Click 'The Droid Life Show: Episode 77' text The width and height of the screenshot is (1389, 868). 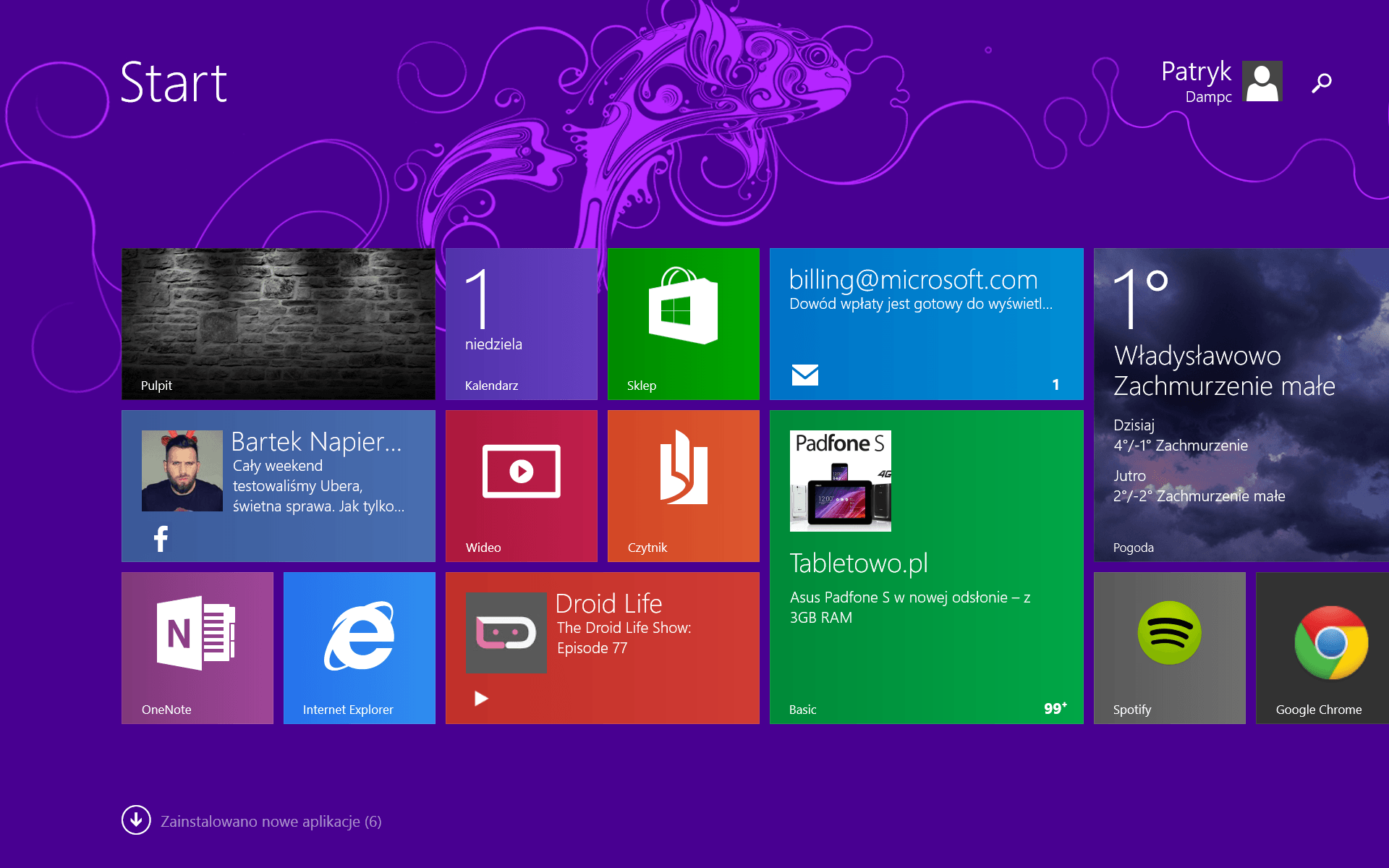pos(624,638)
